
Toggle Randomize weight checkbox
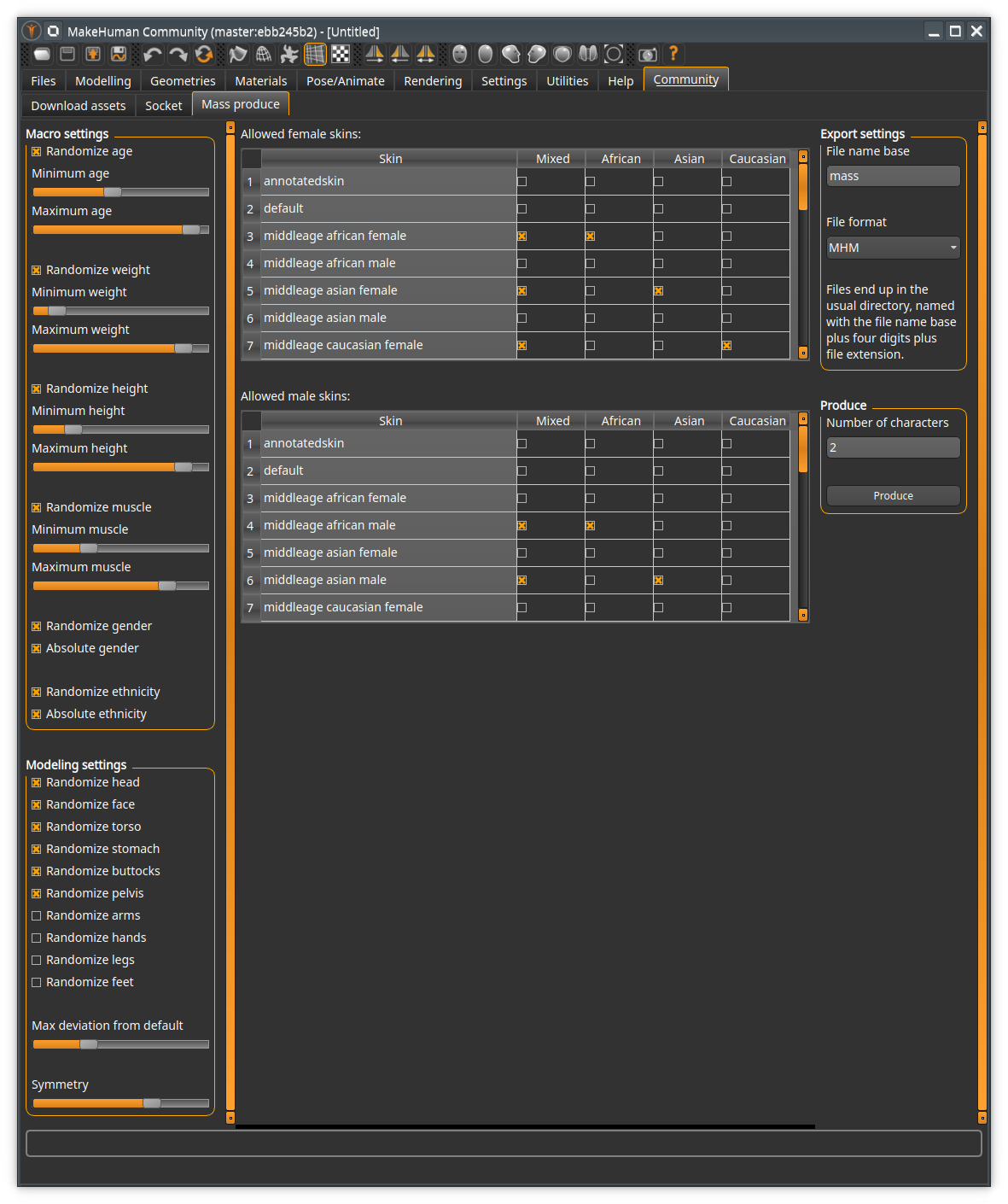37,271
